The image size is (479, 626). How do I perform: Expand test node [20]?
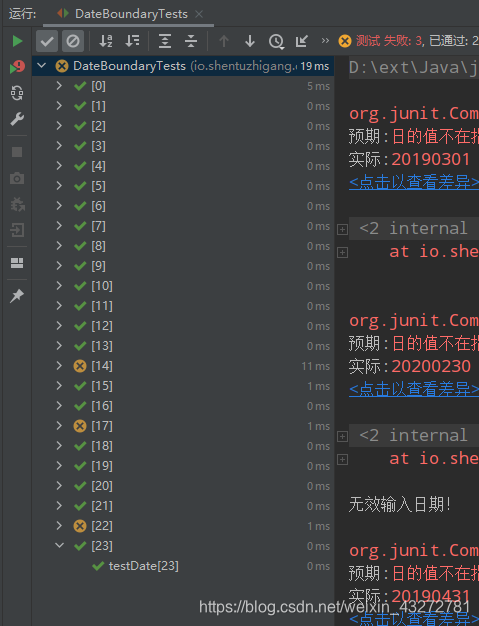59,485
